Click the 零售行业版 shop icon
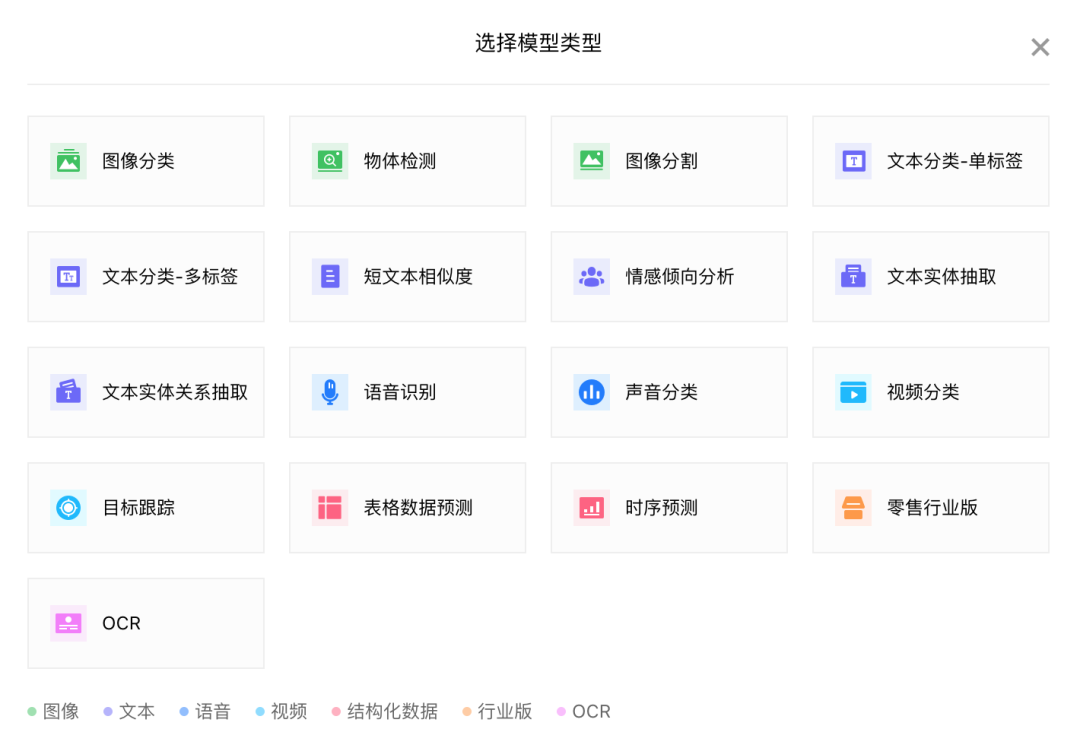Screen dimensions: 1080x748 (x=853, y=508)
